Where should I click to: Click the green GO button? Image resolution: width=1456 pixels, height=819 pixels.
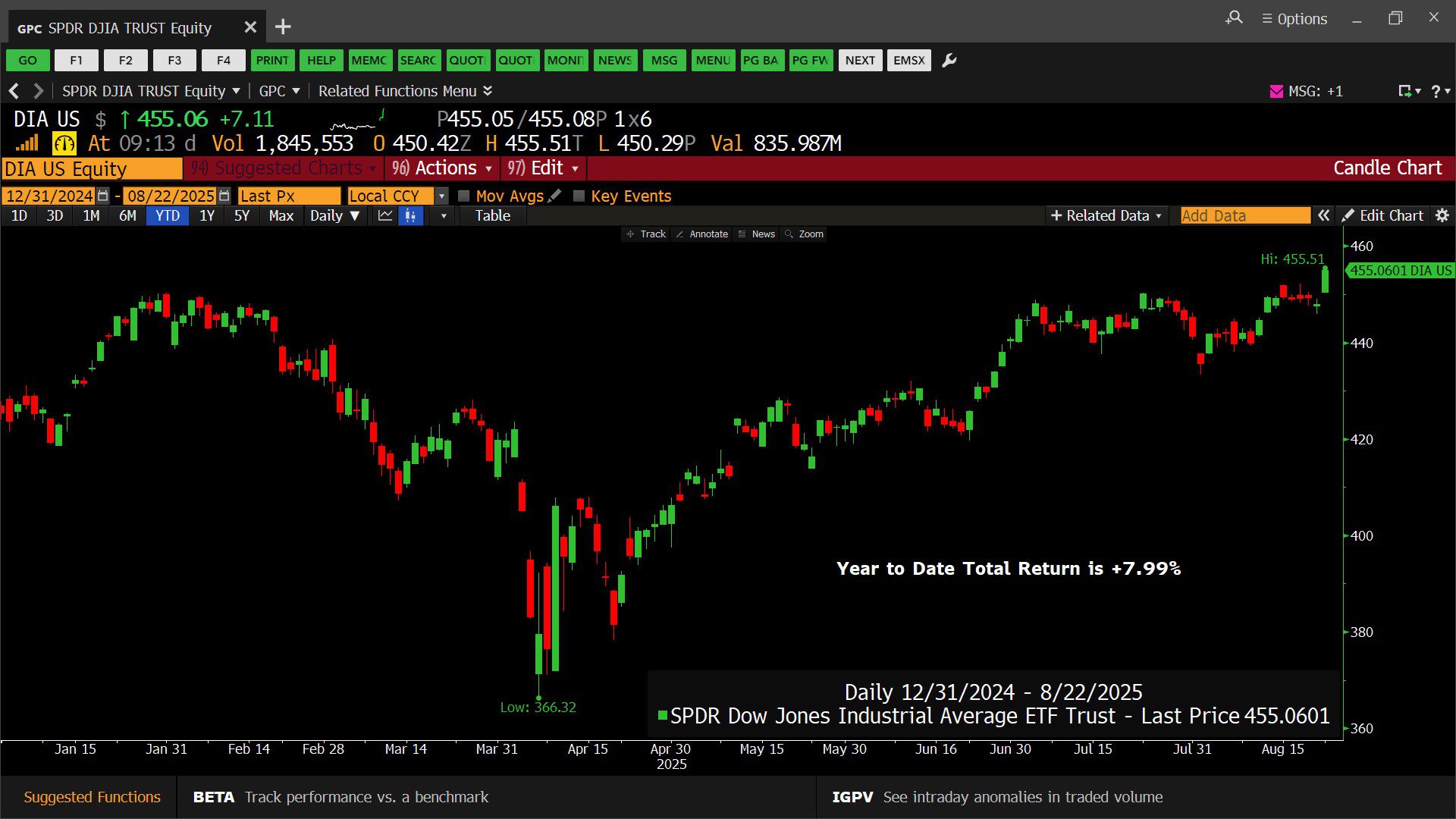28,61
